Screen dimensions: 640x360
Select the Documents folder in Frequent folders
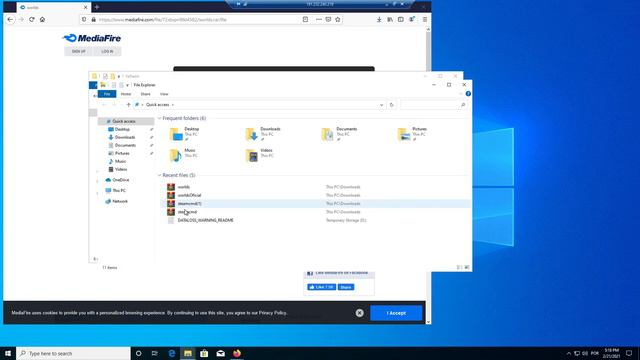[x=339, y=134]
